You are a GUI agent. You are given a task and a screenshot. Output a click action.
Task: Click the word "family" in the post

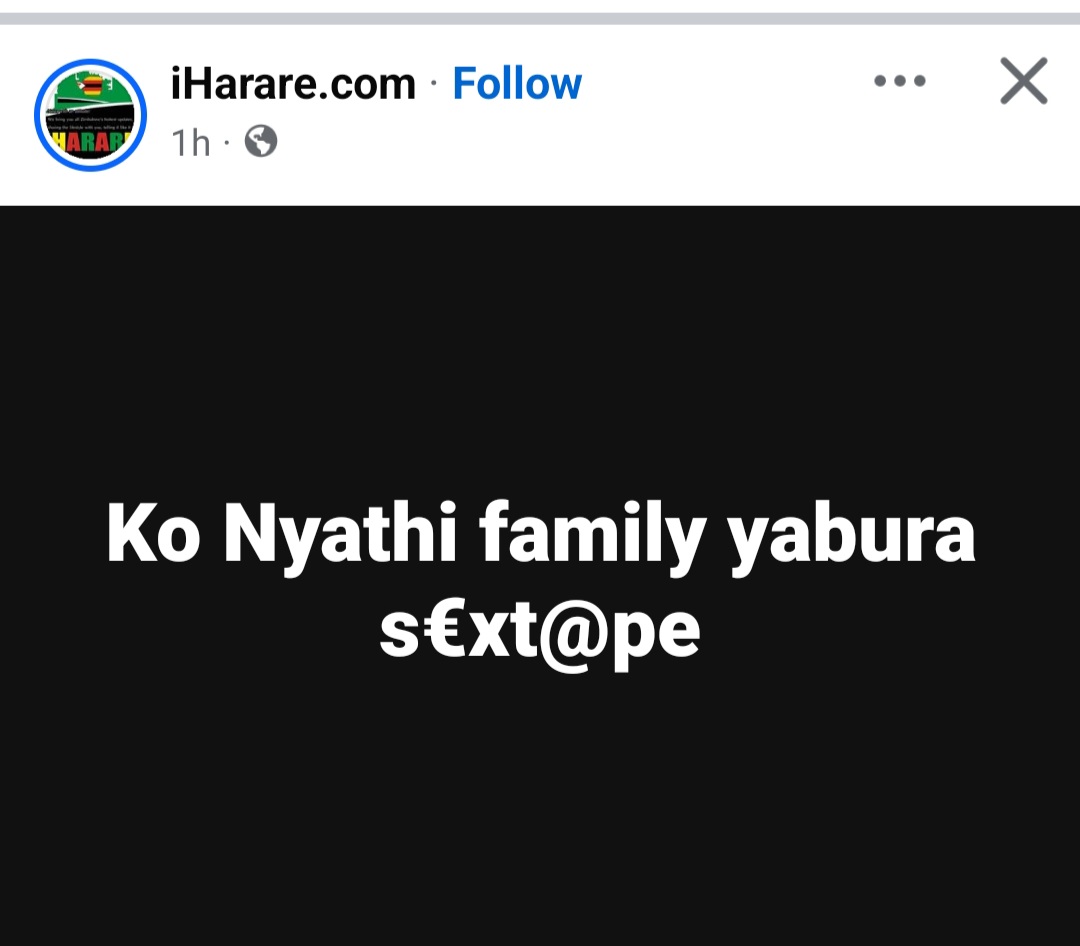(x=592, y=536)
